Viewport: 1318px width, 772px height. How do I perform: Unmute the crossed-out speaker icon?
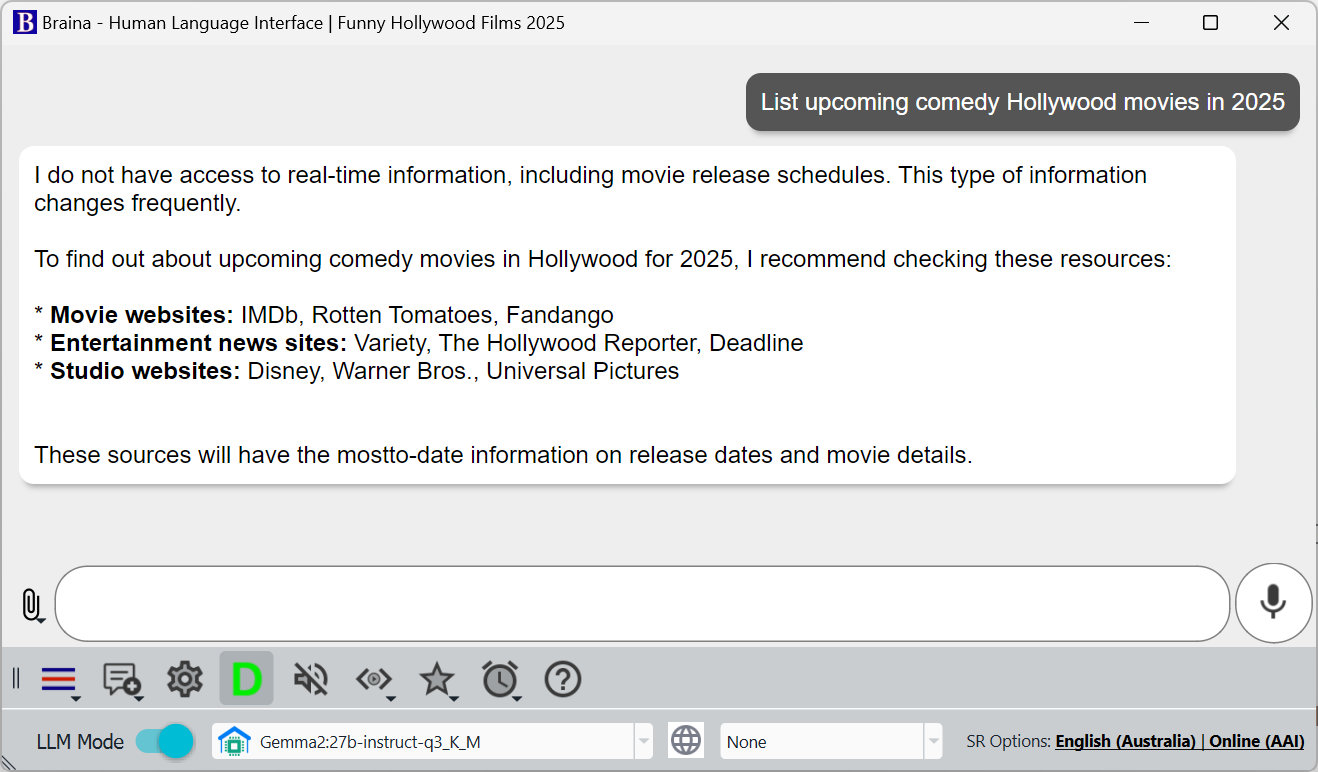311,679
